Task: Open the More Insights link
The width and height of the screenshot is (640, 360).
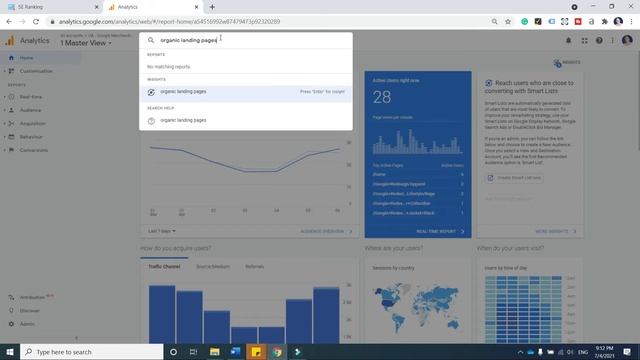Action: click(556, 231)
